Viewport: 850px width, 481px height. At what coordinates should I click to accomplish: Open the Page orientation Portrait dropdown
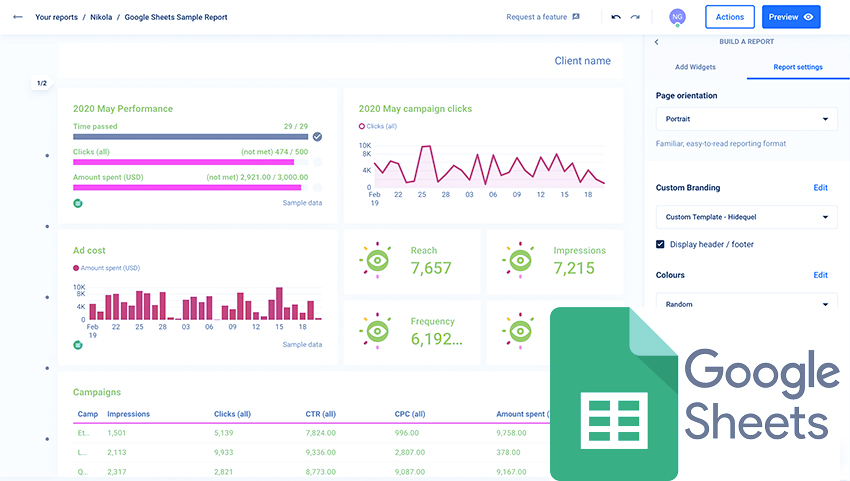[x=746, y=119]
